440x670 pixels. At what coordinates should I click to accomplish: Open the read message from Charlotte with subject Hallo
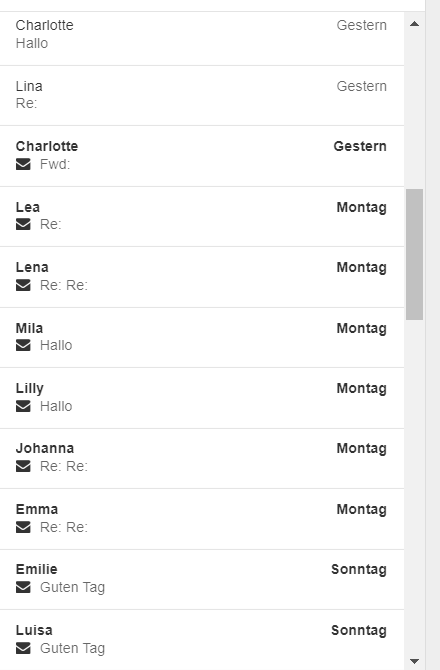point(202,38)
